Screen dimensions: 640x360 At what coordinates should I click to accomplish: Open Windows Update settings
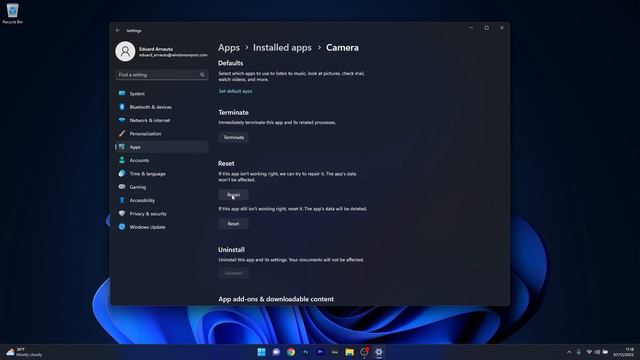162,227
